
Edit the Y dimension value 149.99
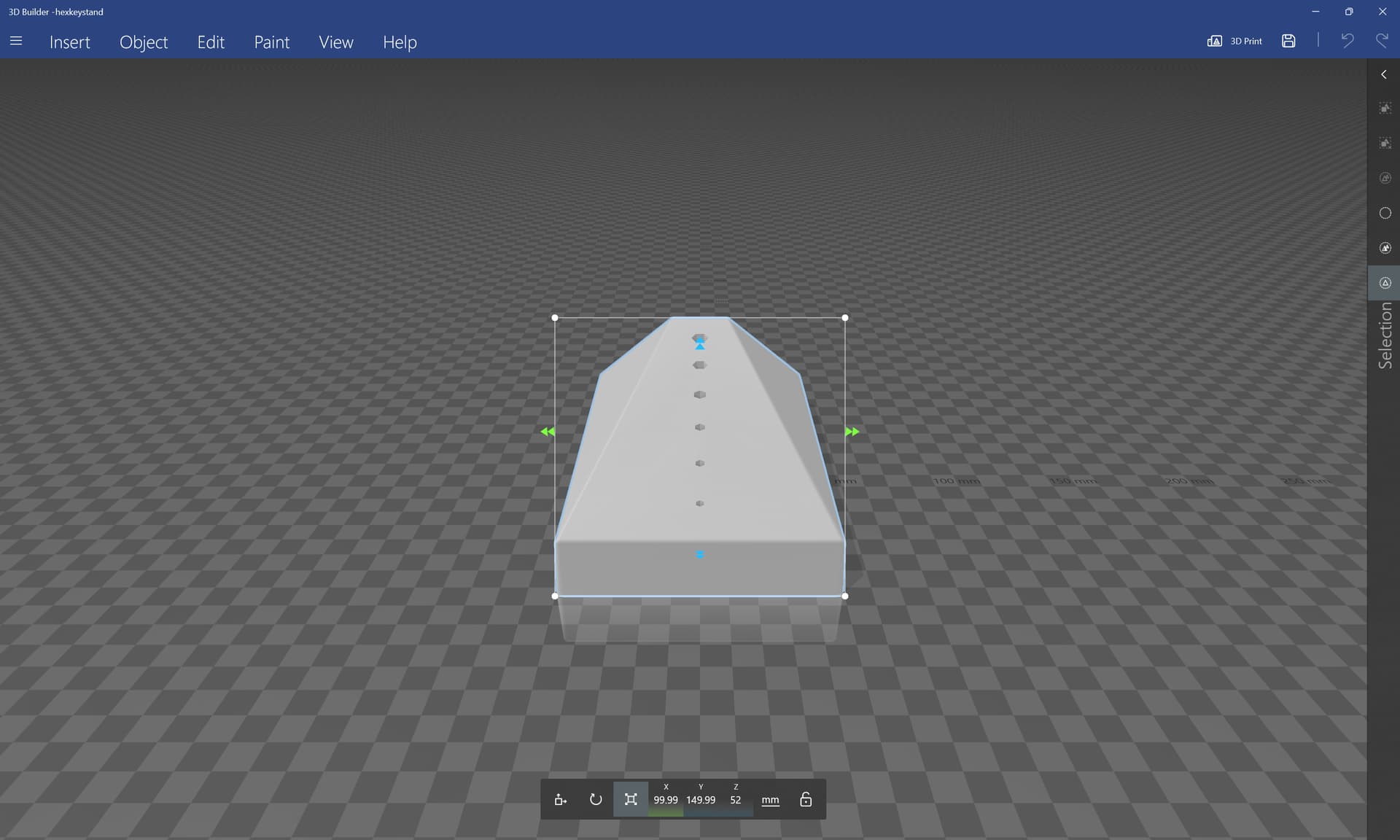701,800
